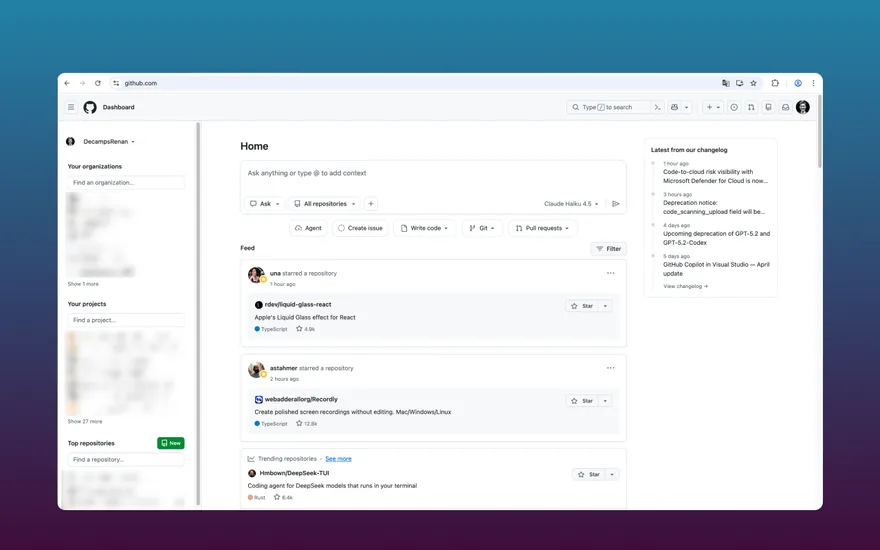
Task: Star the Hmbown/DeepSeek-TUI repository
Action: [589, 475]
